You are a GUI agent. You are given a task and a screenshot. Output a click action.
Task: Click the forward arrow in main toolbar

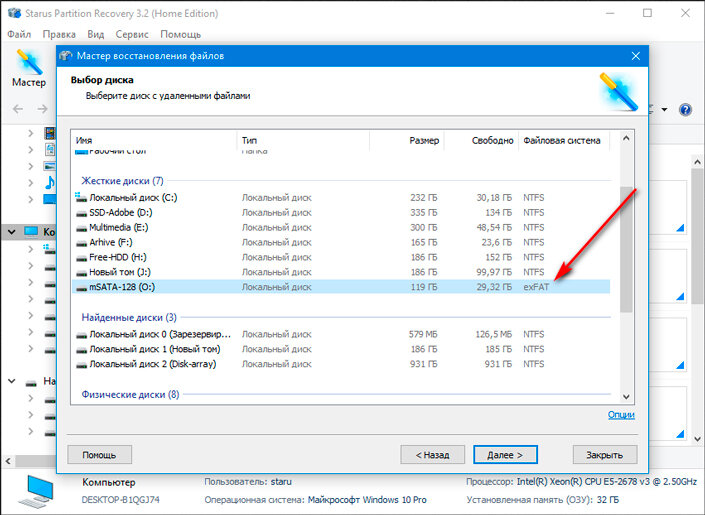[x=42, y=109]
